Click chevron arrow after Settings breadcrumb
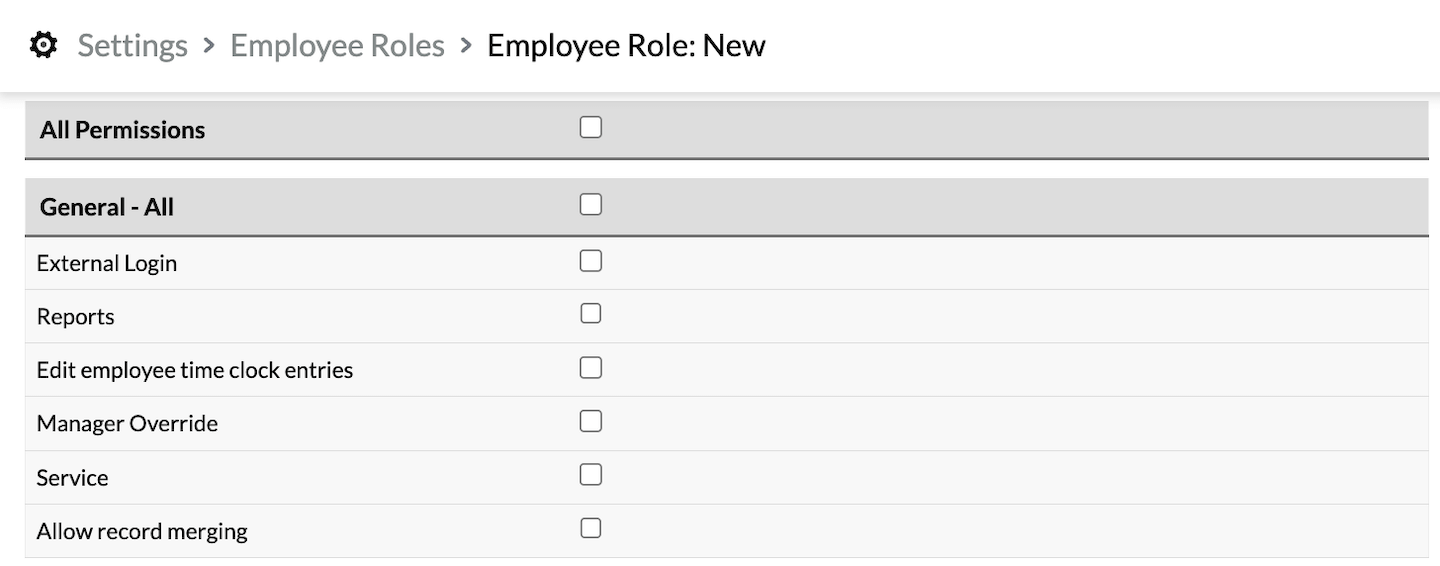The width and height of the screenshot is (1440, 566). [x=209, y=45]
